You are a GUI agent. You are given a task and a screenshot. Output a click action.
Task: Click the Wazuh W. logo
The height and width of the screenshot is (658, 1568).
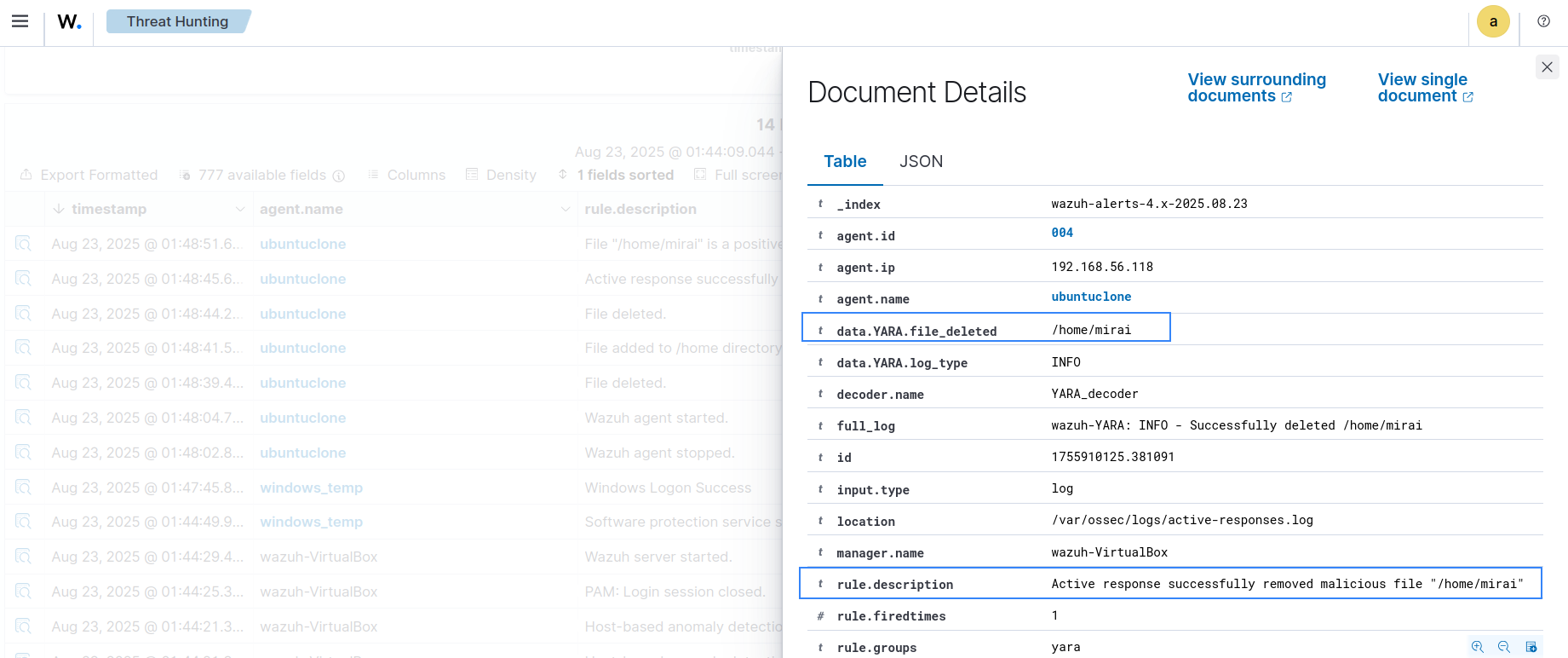[x=69, y=22]
